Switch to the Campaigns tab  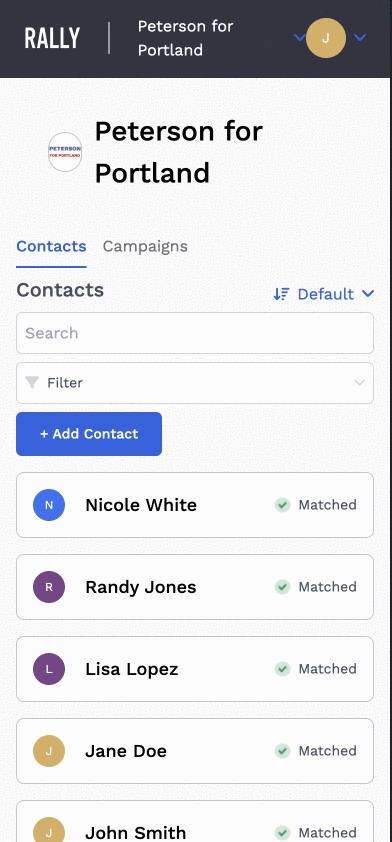pos(145,246)
